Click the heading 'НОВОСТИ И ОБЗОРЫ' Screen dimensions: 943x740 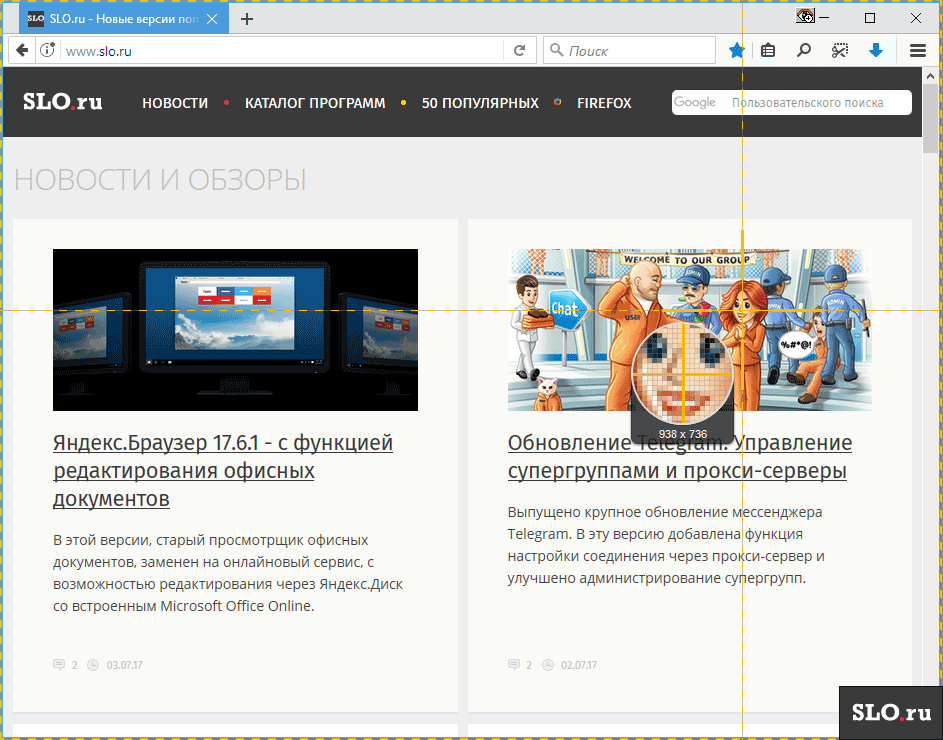pyautogui.click(x=160, y=179)
